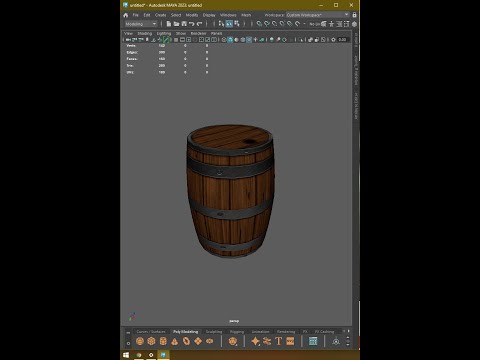Switch viewport to wireframe shading icon
480x360 pixels.
pos(224,40)
